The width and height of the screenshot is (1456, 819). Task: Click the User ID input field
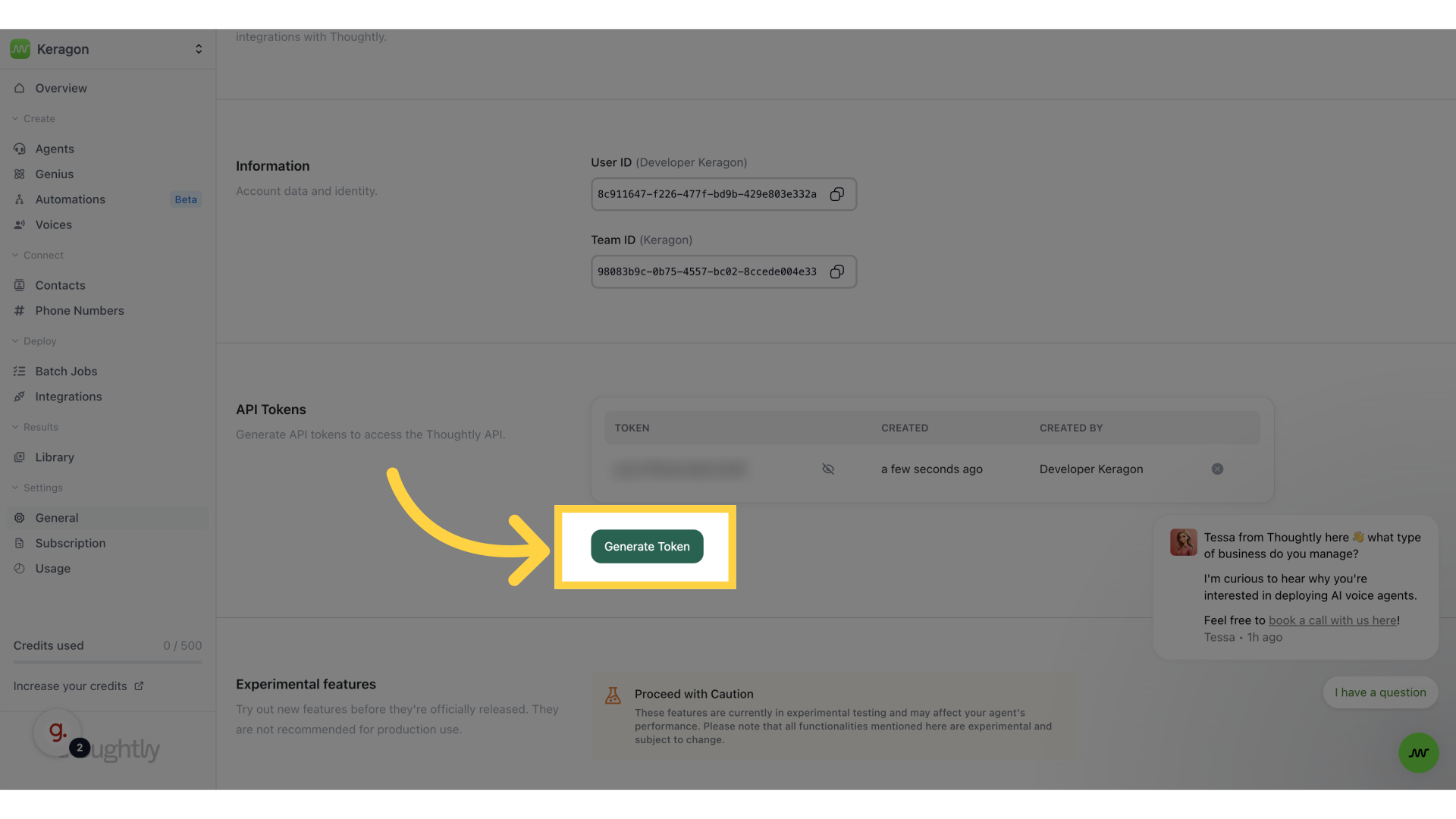723,194
